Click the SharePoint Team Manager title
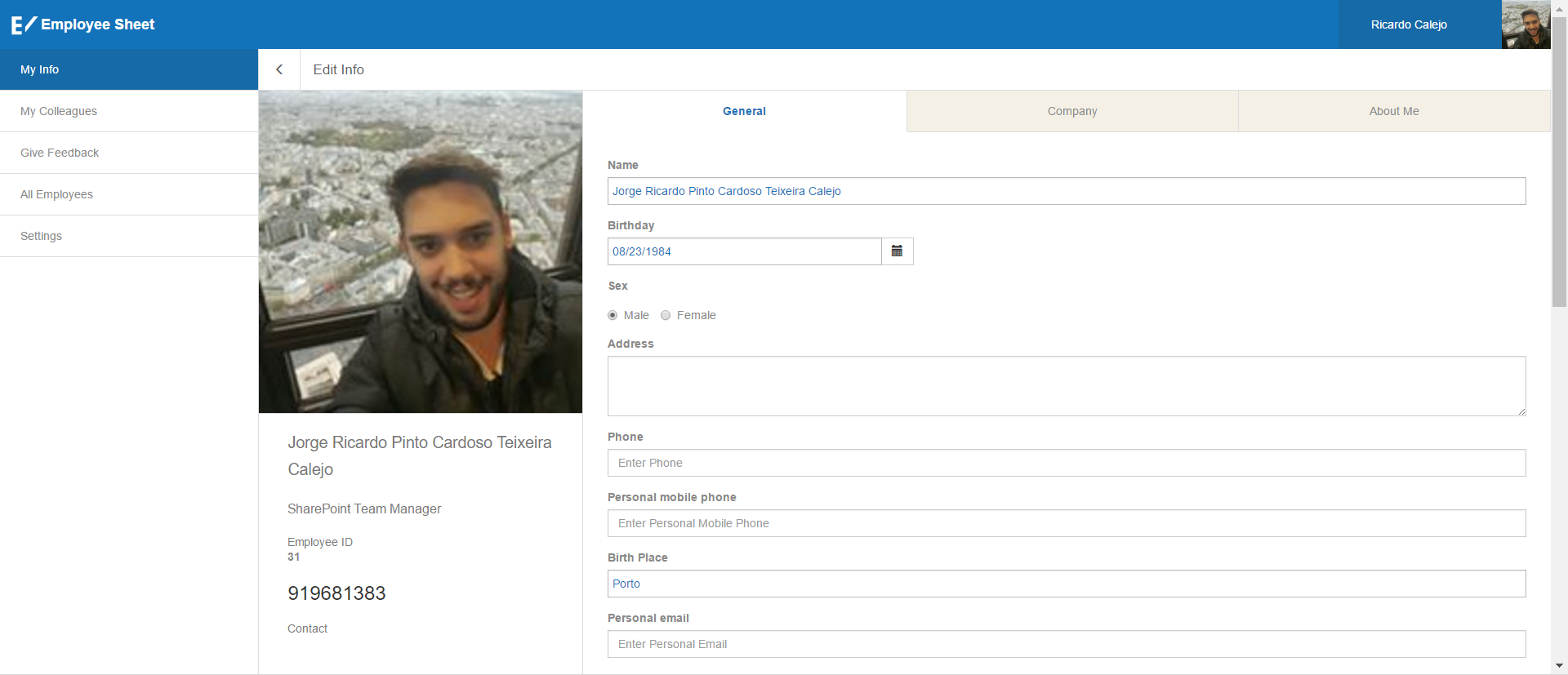The width and height of the screenshot is (1568, 675). coord(364,508)
